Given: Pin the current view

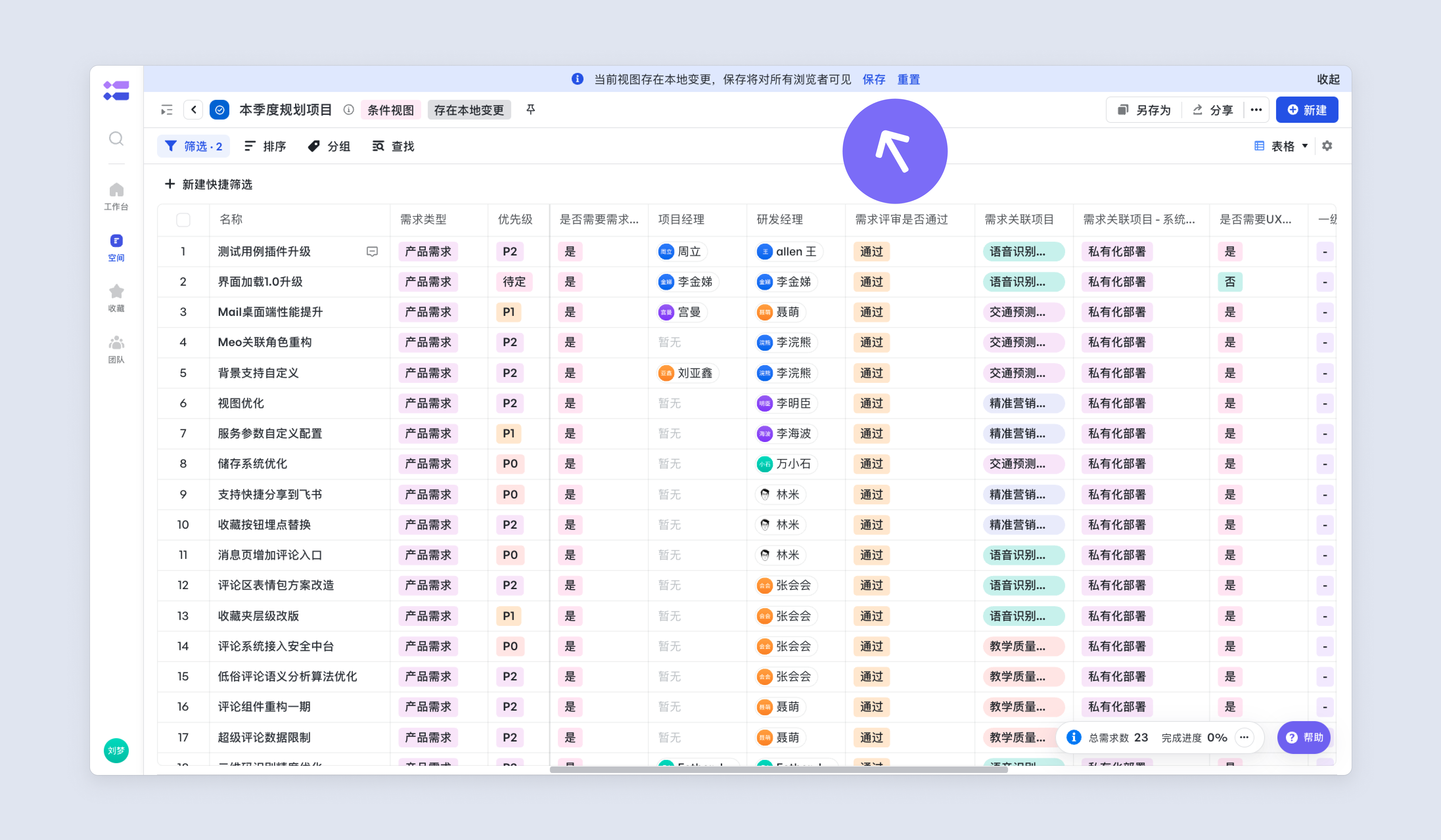Looking at the screenshot, I should pyautogui.click(x=531, y=109).
